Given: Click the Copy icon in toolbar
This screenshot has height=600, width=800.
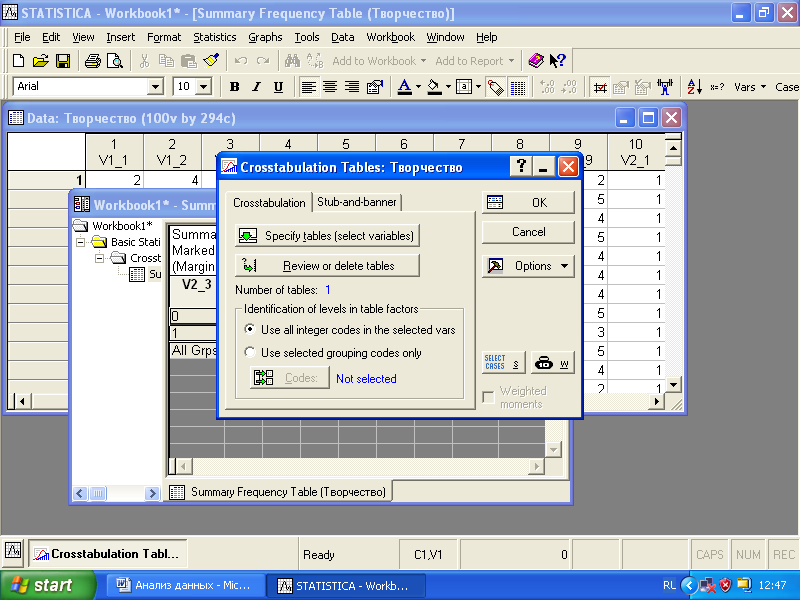Looking at the screenshot, I should tap(166, 61).
